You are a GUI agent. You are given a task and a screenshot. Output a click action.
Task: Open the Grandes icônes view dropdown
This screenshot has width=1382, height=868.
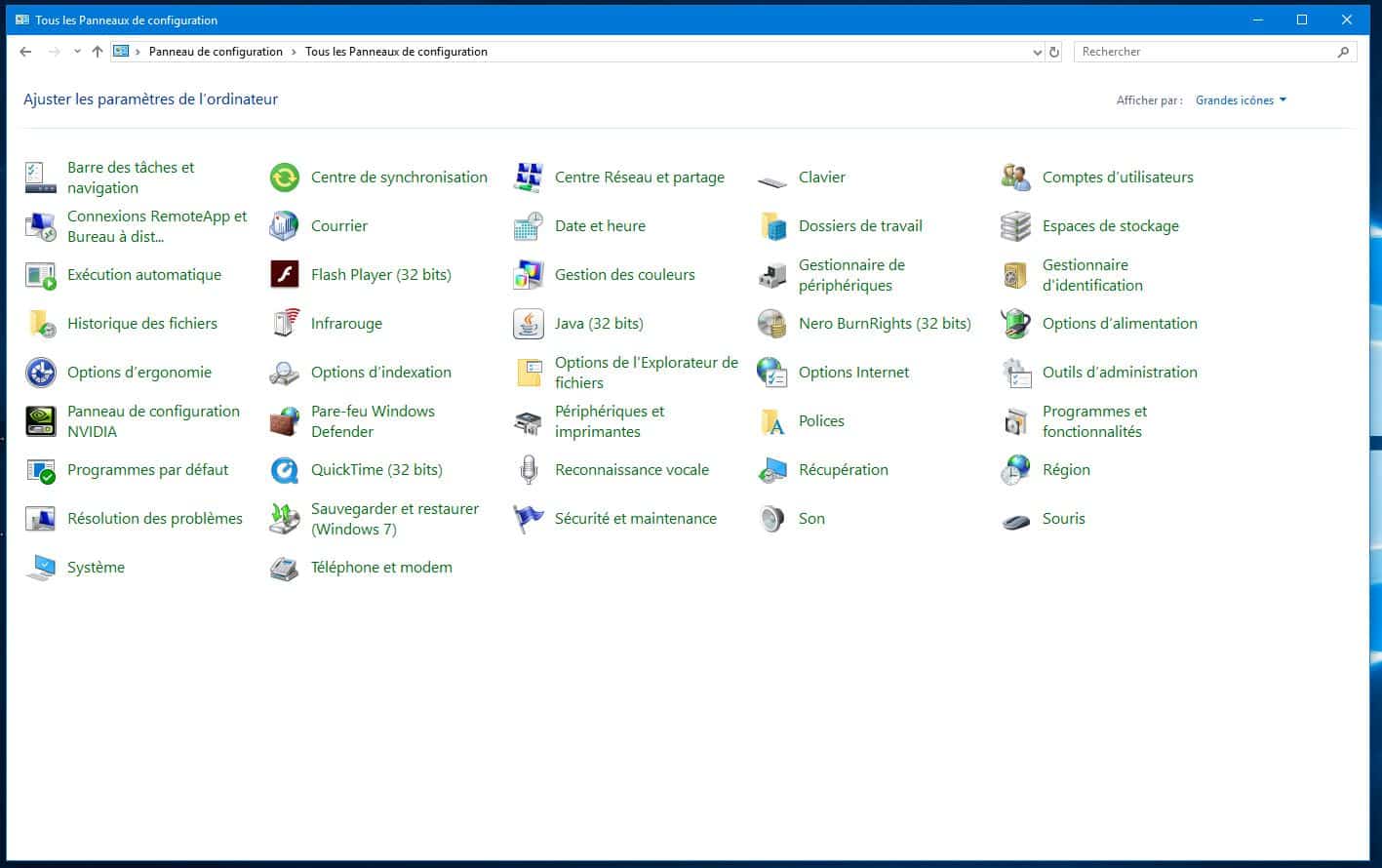pyautogui.click(x=1240, y=99)
